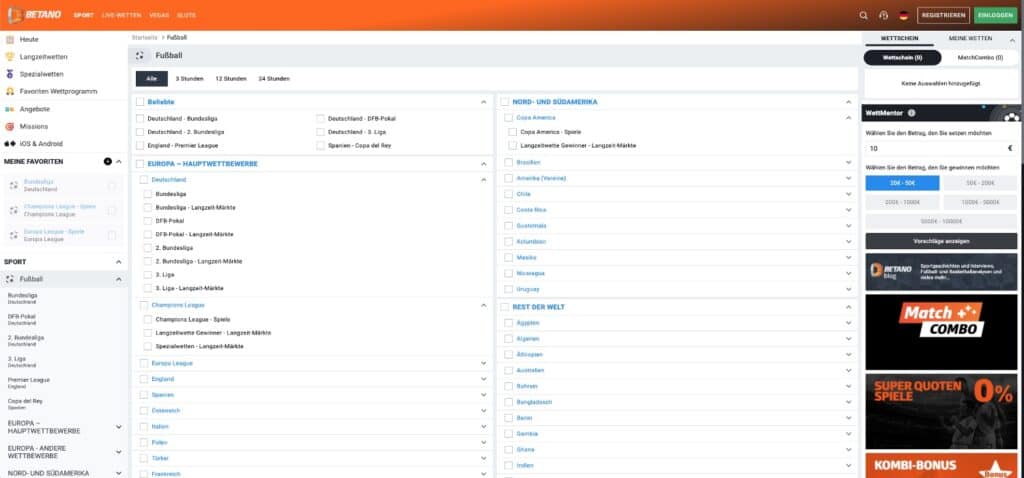Expand the Mexiko row chevron
The width and height of the screenshot is (1024, 478).
[848, 257]
